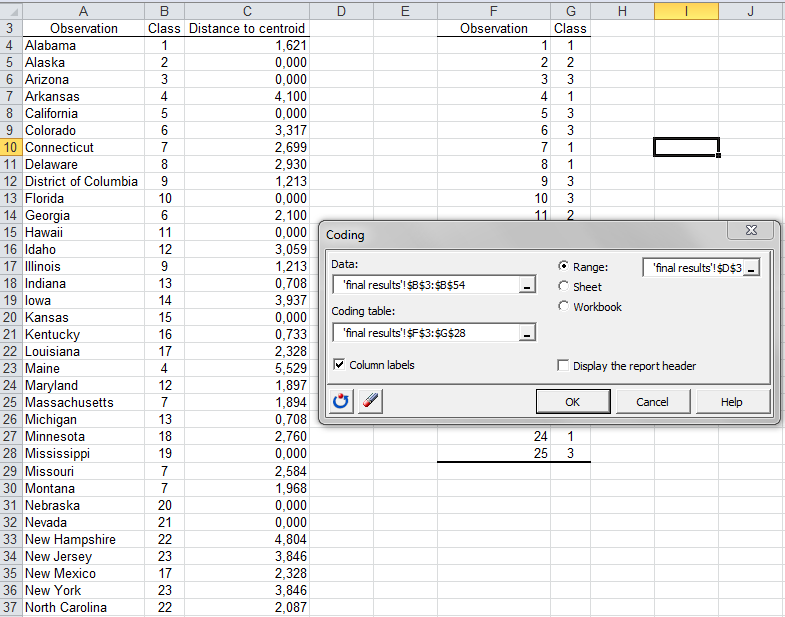Open Help from the Coding dialog
This screenshot has width=785, height=617.
coord(731,402)
